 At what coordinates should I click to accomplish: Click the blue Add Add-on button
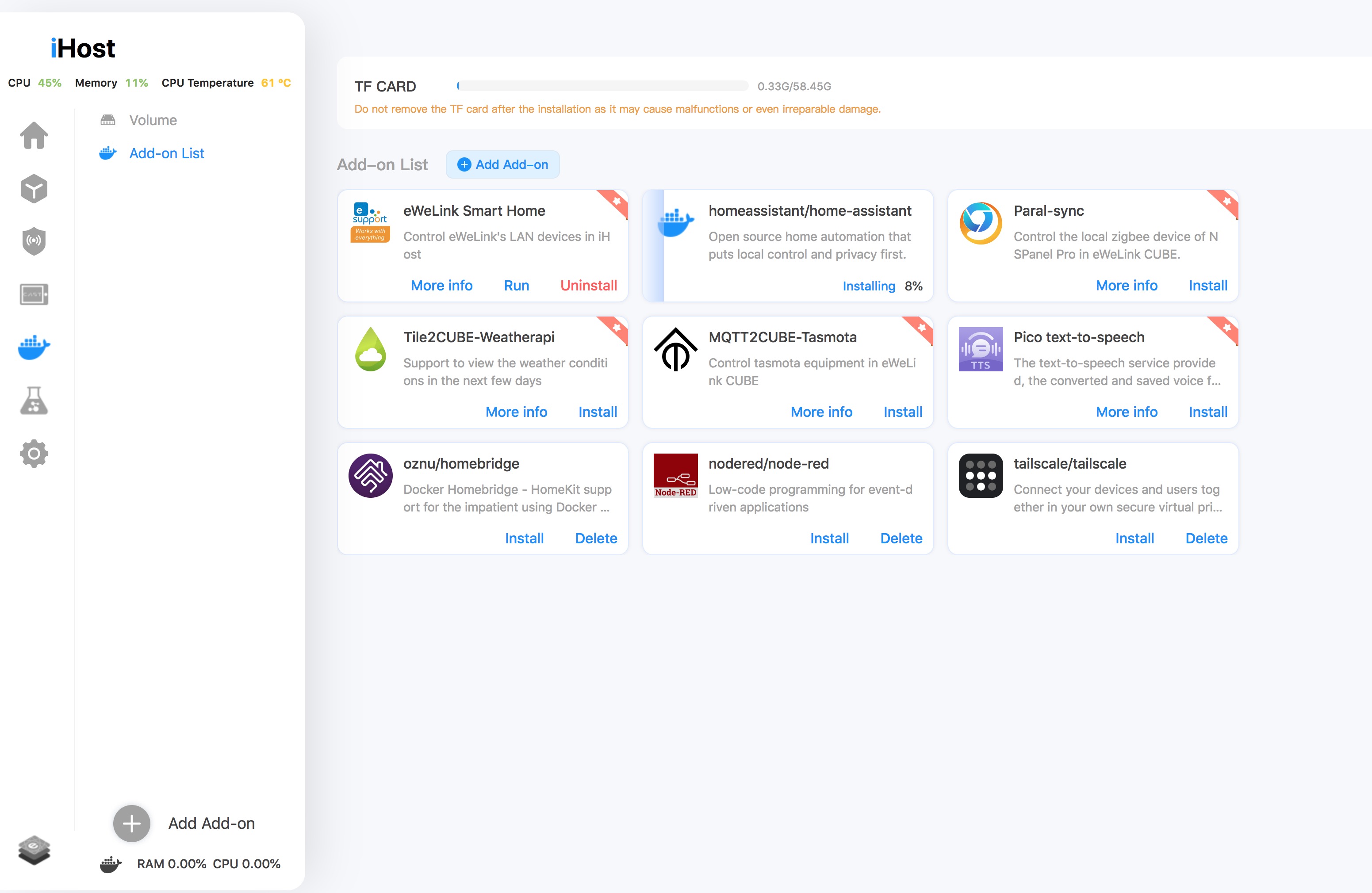503,165
